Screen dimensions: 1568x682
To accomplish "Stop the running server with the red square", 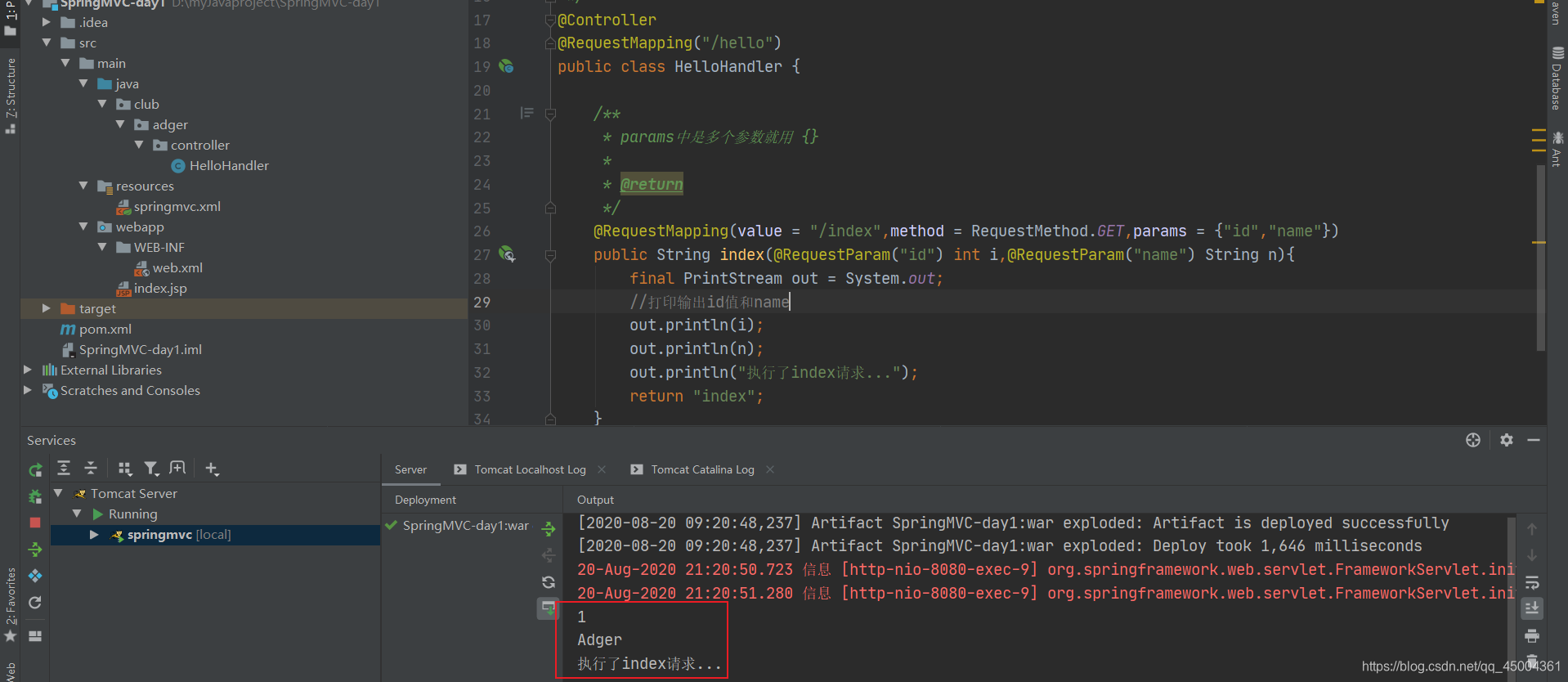I will (x=35, y=523).
